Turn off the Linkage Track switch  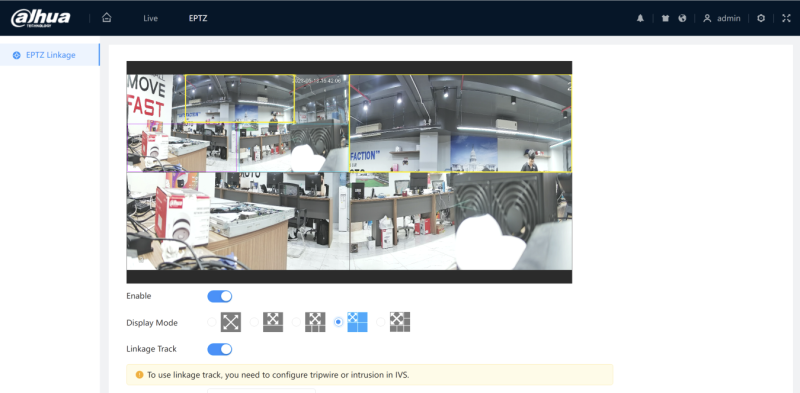pos(219,349)
